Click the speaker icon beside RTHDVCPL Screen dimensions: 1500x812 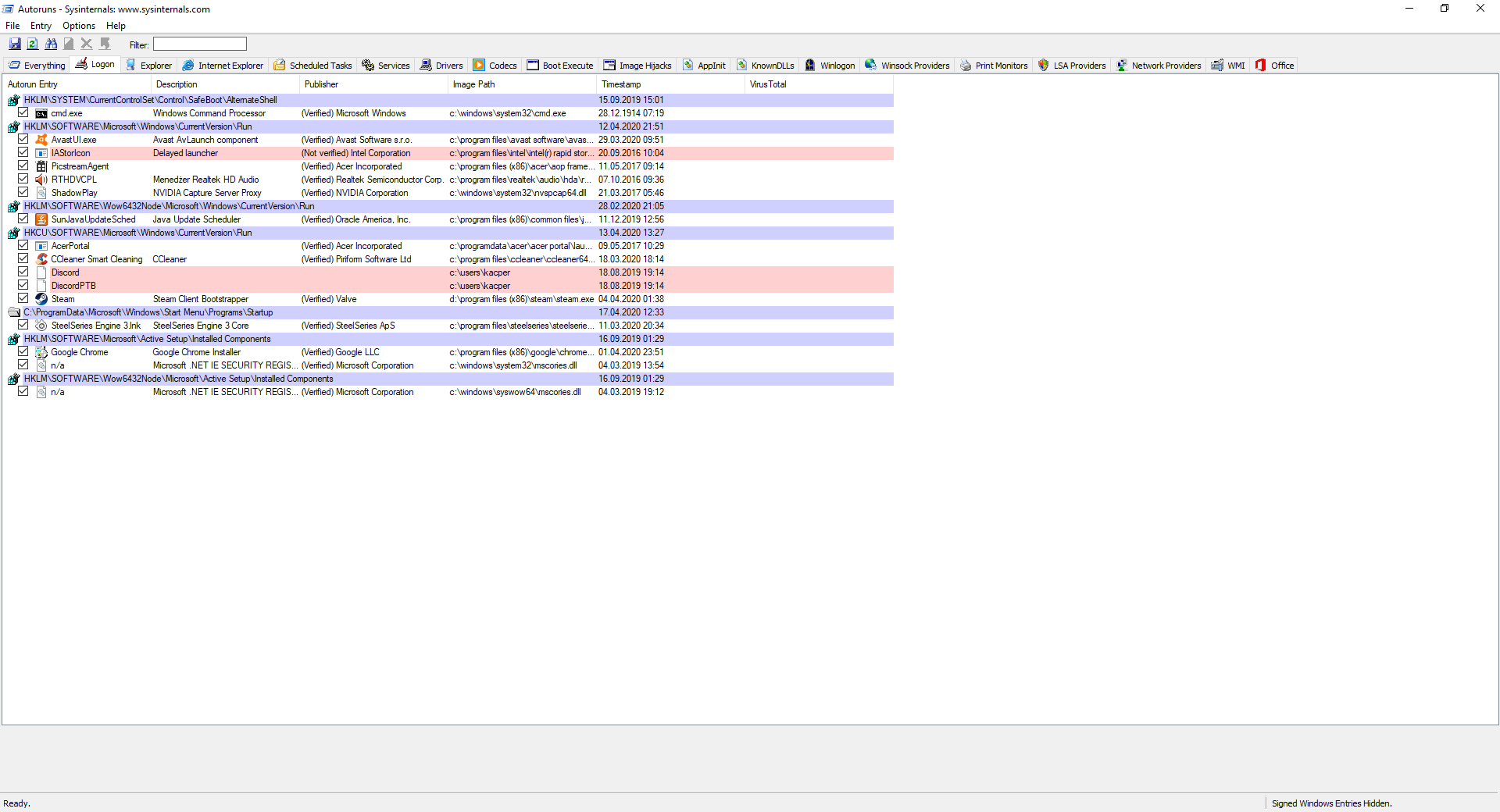pyautogui.click(x=41, y=180)
